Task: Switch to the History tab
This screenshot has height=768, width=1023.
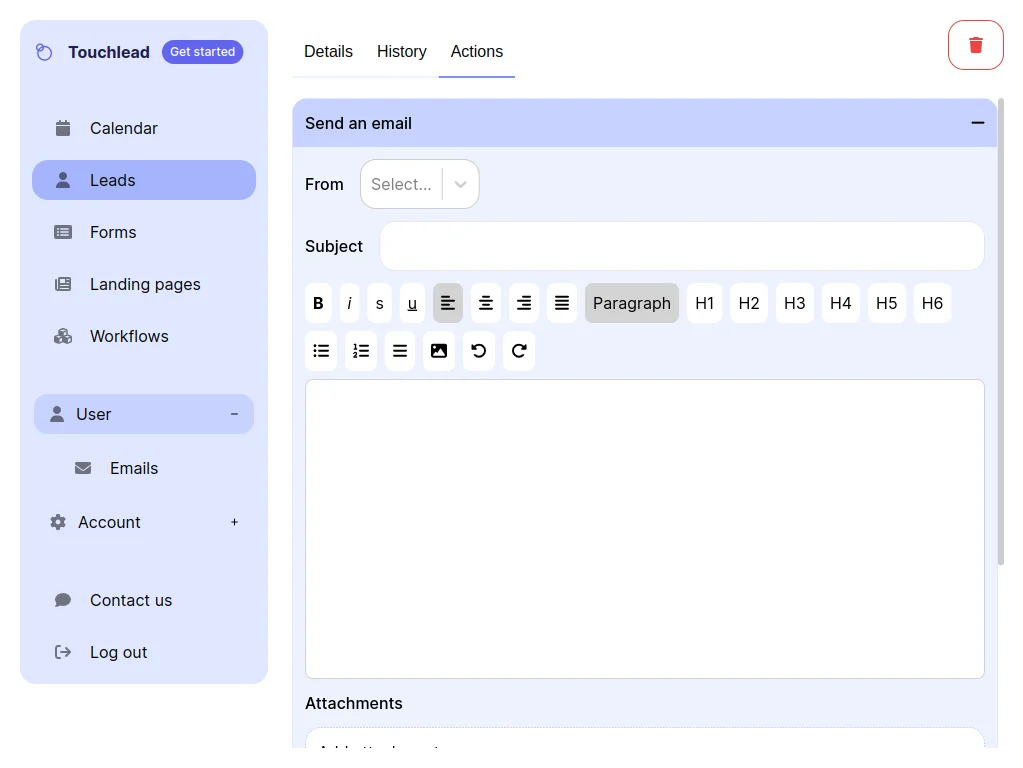Action: click(x=401, y=52)
